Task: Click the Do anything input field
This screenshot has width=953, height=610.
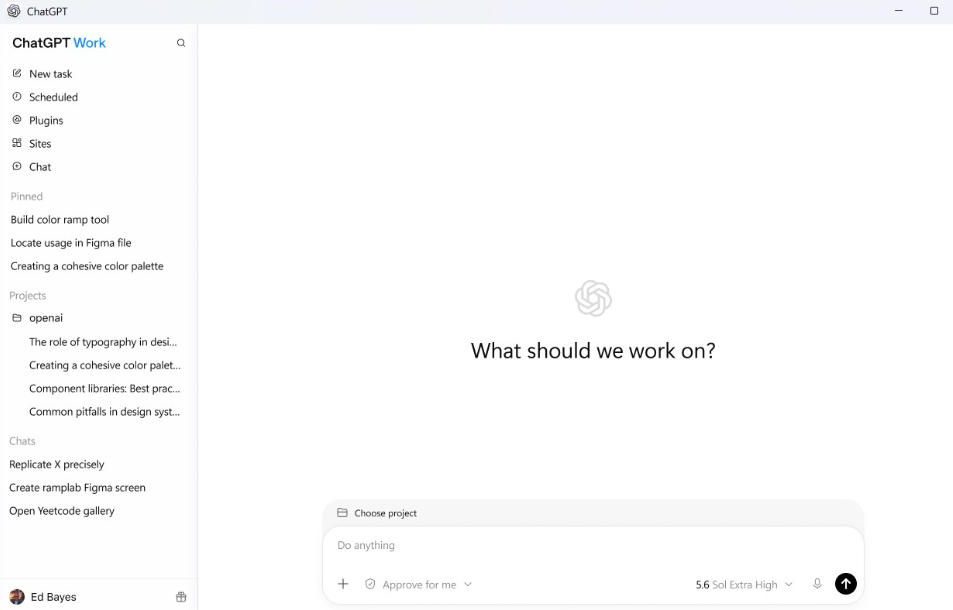Action: pos(593,545)
